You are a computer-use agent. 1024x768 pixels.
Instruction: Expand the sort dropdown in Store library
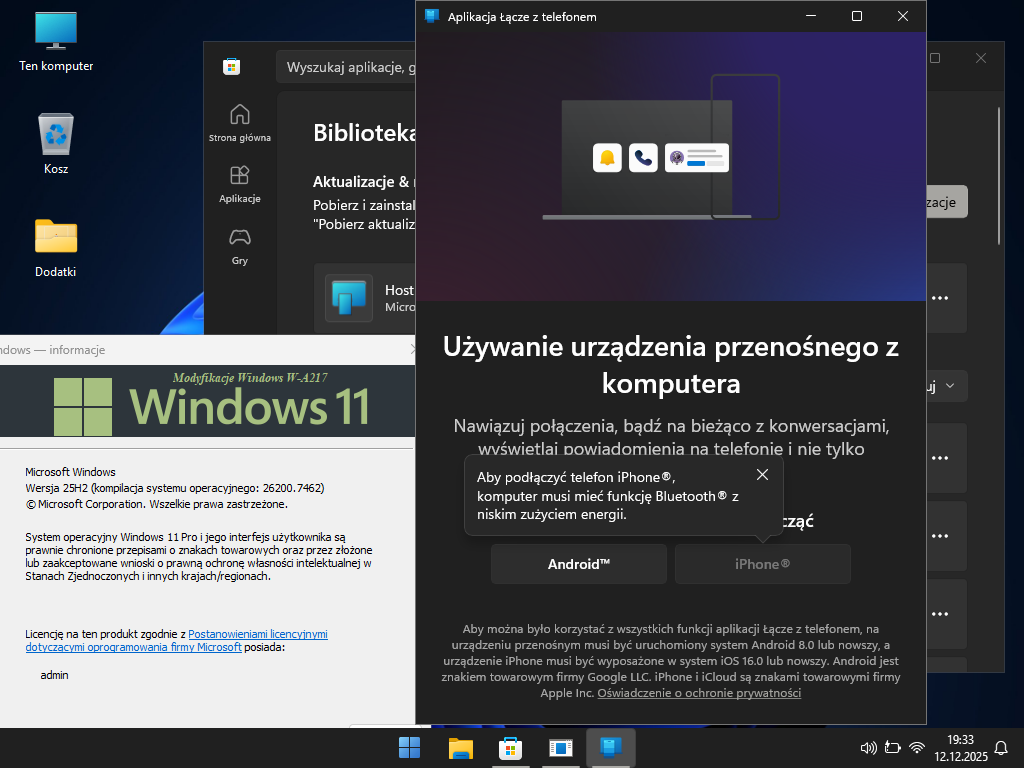point(947,385)
